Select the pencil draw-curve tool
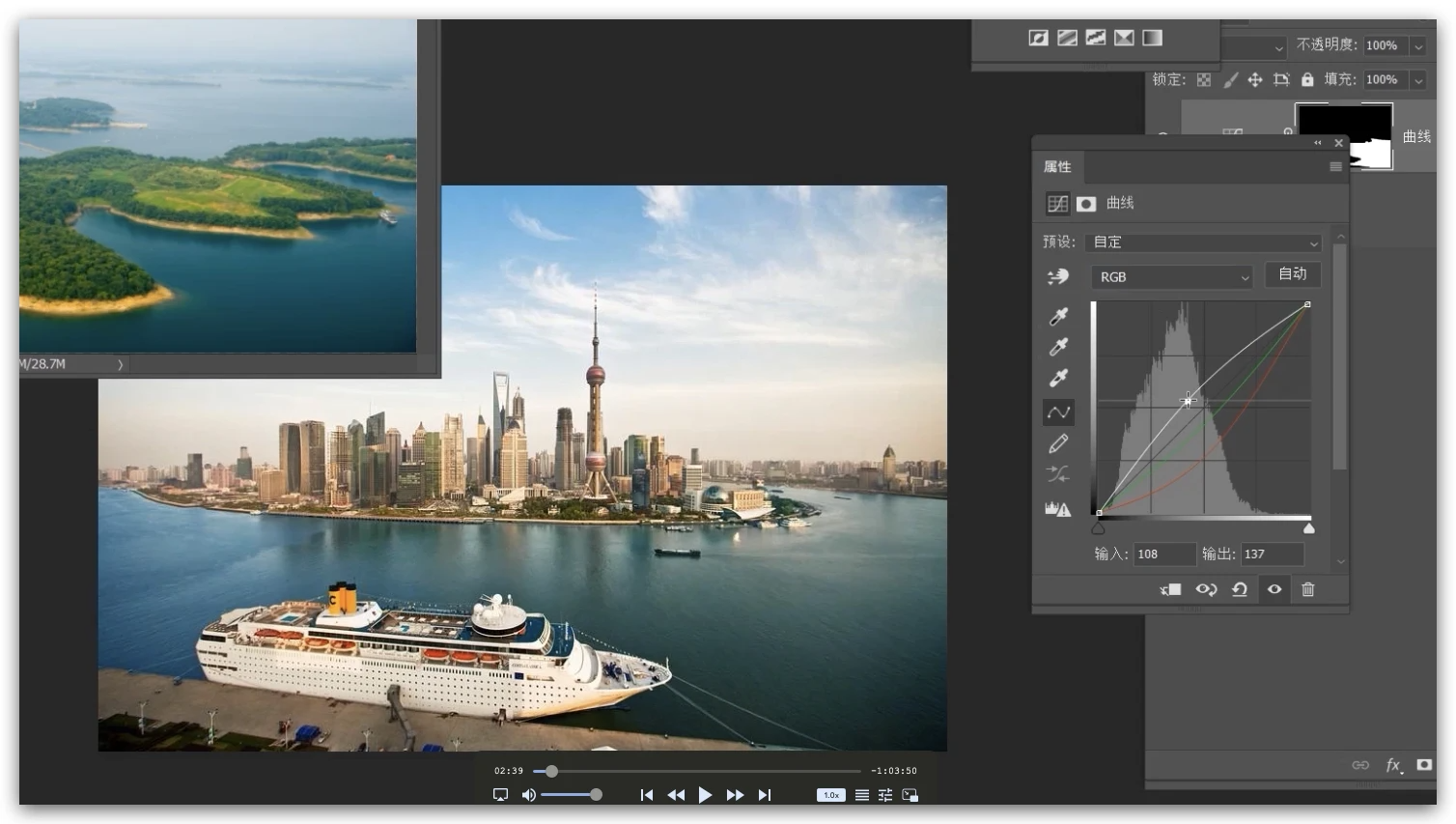 1058,443
